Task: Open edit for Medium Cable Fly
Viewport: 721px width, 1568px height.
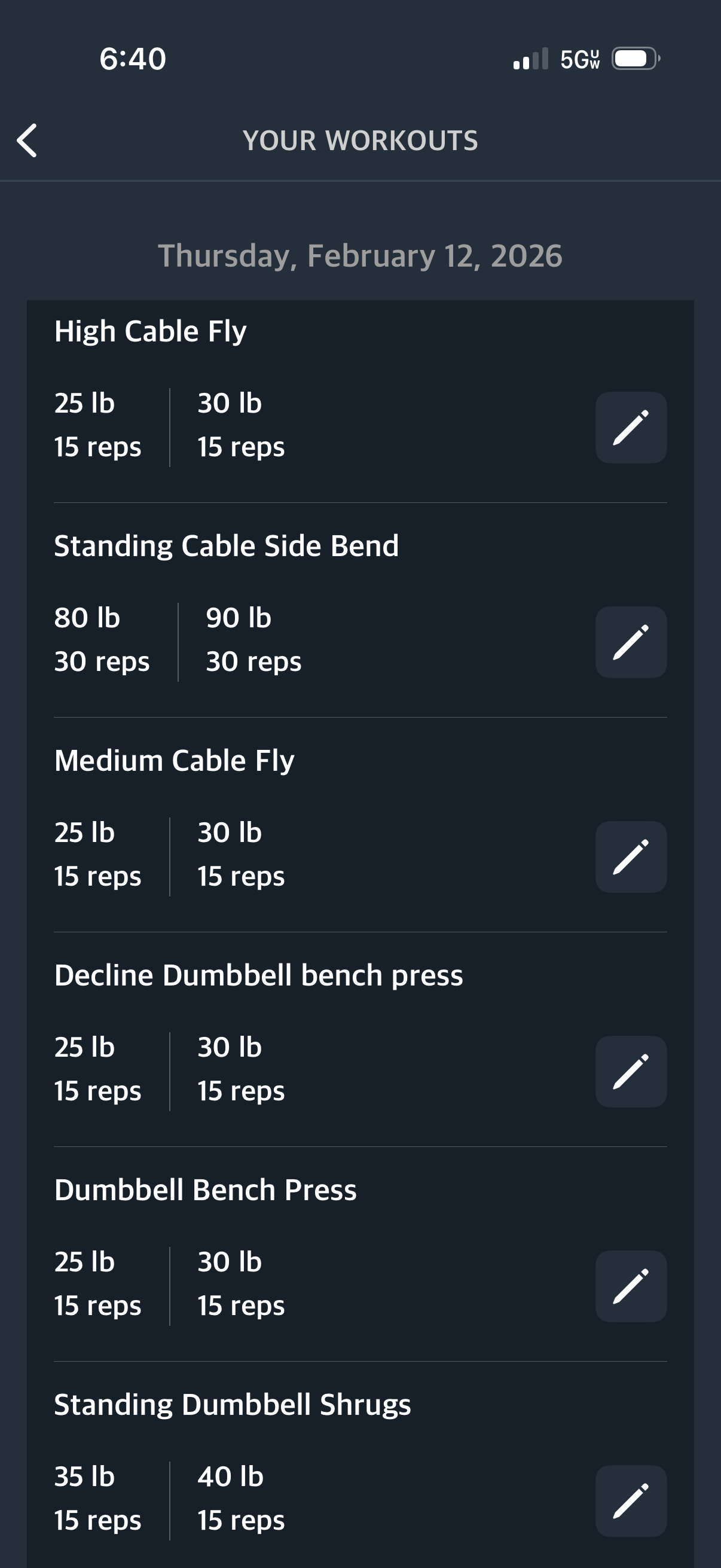Action: 630,857
